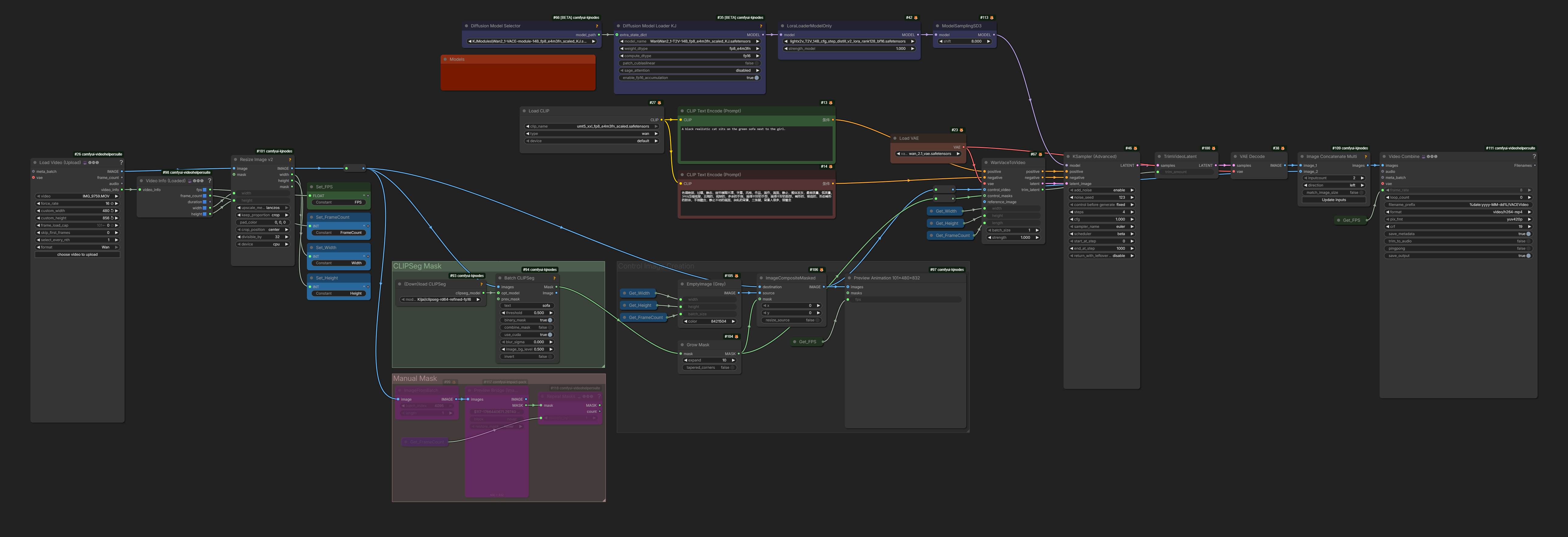
Task: Increase steps value in KSampler
Action: coord(1132,212)
